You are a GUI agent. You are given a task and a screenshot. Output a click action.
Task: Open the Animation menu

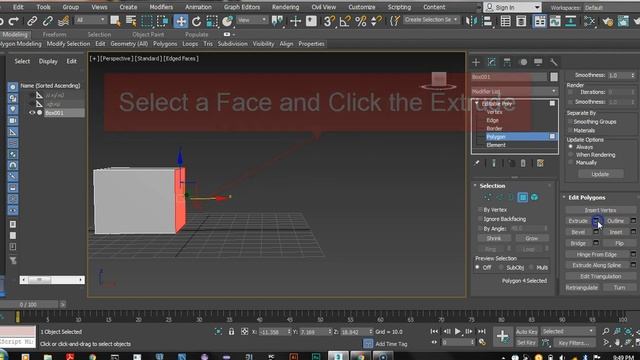[x=198, y=7]
